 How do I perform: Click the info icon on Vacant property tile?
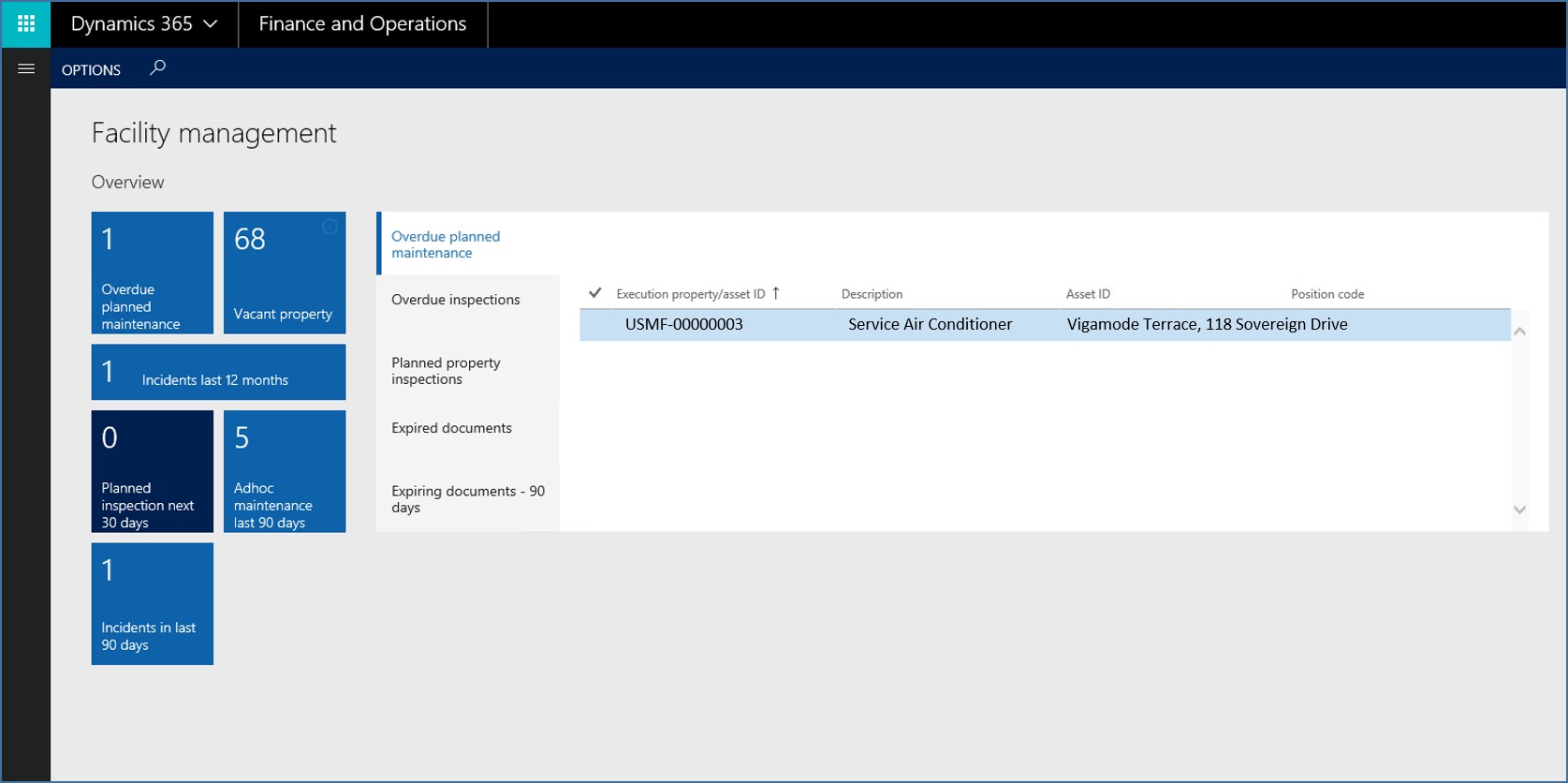330,227
